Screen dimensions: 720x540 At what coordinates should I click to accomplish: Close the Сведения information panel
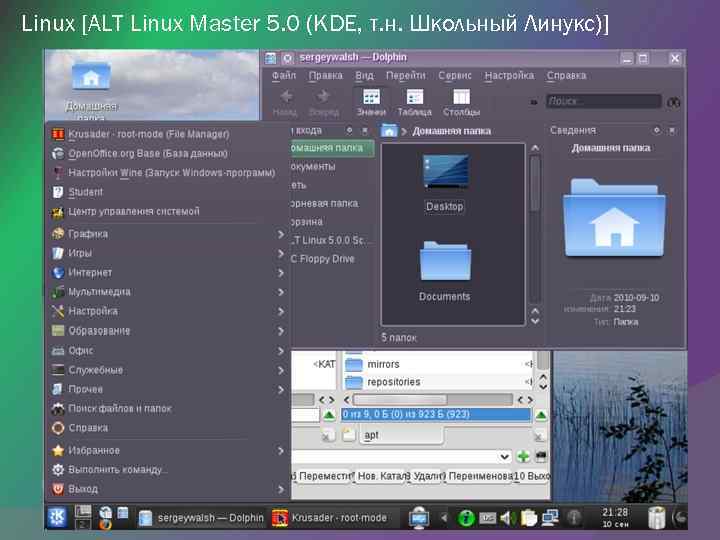point(672,131)
